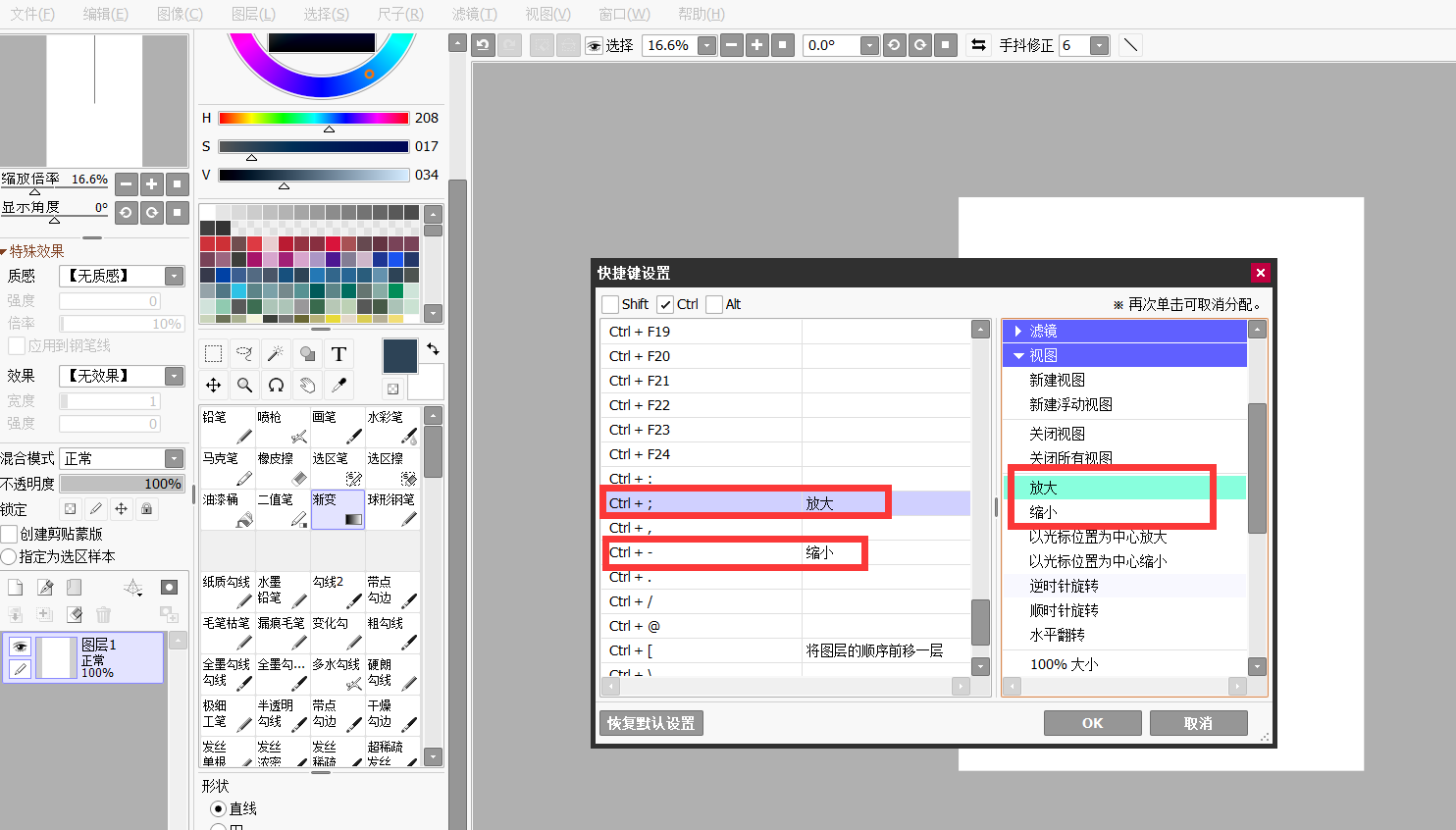Click the 恢复默认设置 button

click(x=650, y=723)
